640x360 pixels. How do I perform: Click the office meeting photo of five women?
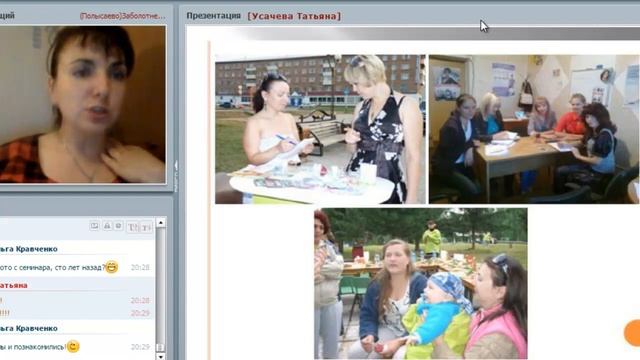534,129
